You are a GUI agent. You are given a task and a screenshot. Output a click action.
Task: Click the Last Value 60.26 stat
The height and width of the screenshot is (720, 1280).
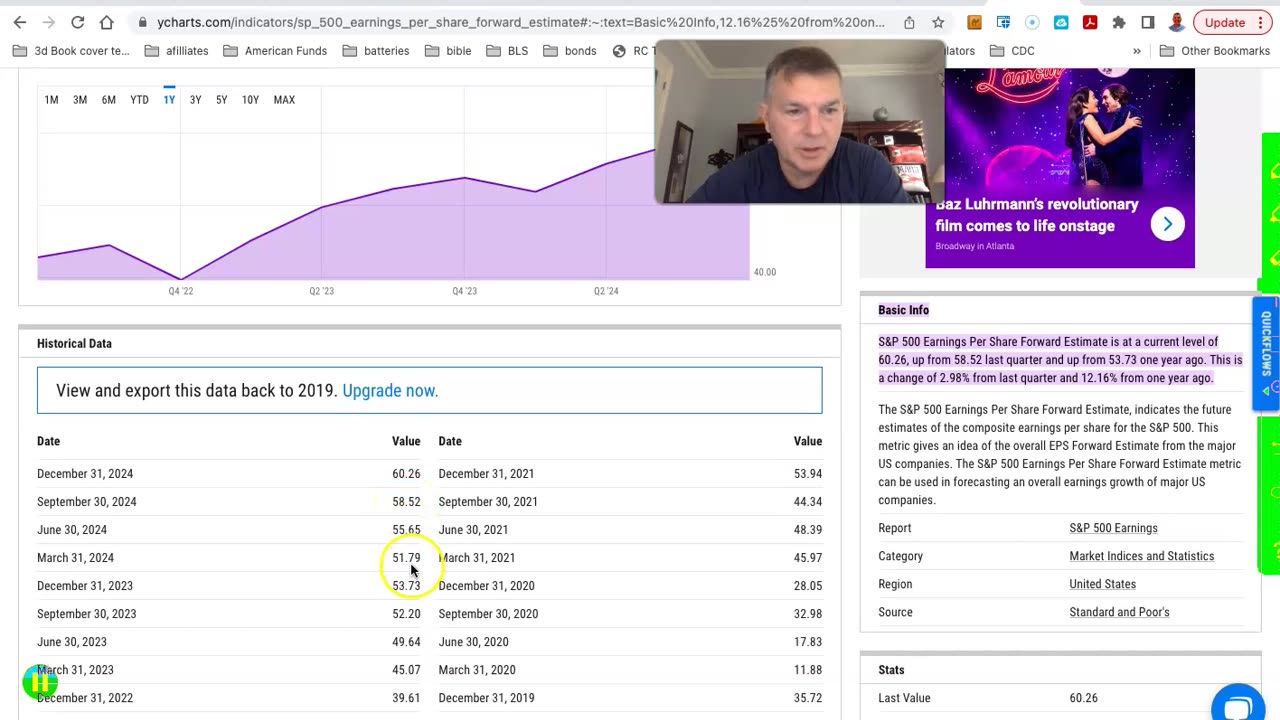(x=1083, y=698)
